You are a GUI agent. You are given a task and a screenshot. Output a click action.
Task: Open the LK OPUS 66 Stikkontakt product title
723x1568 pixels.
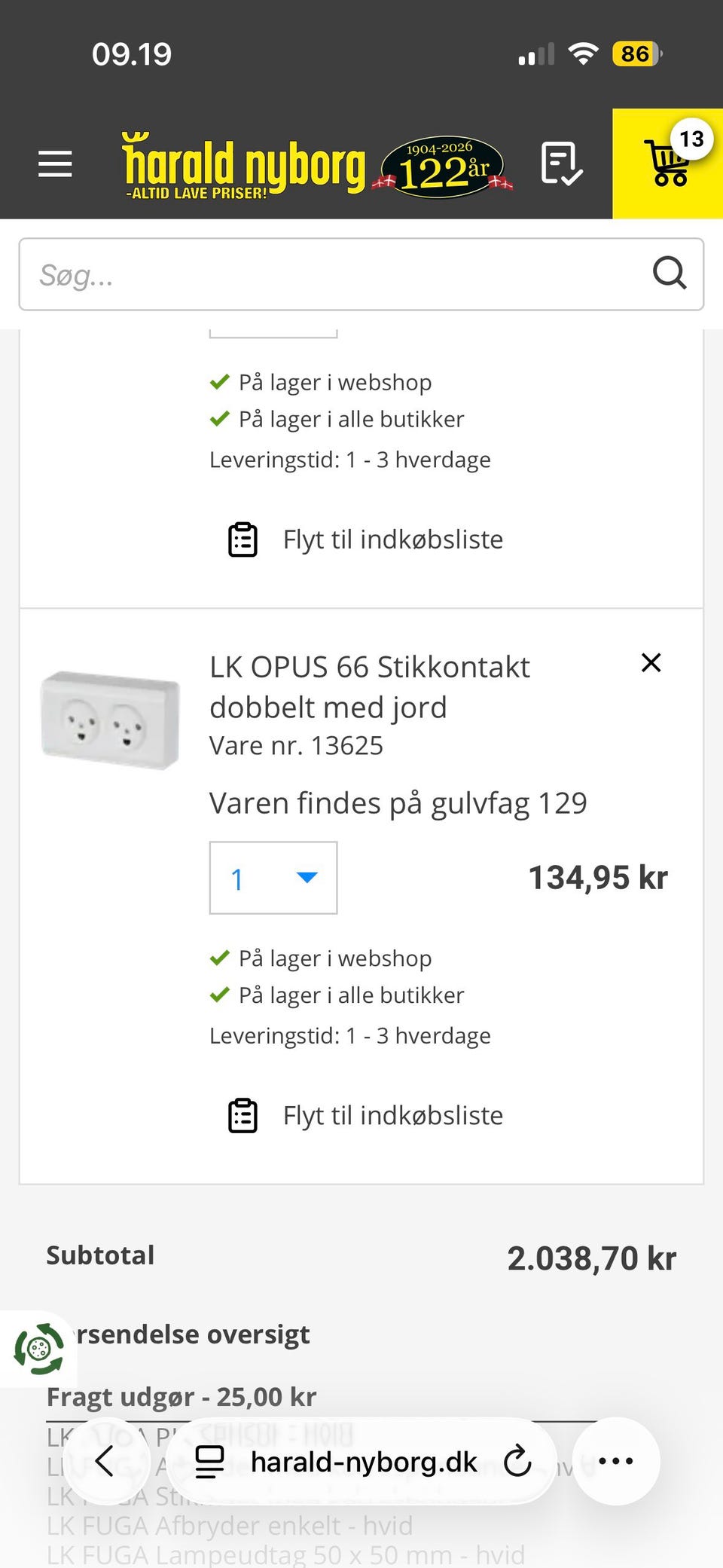click(369, 686)
